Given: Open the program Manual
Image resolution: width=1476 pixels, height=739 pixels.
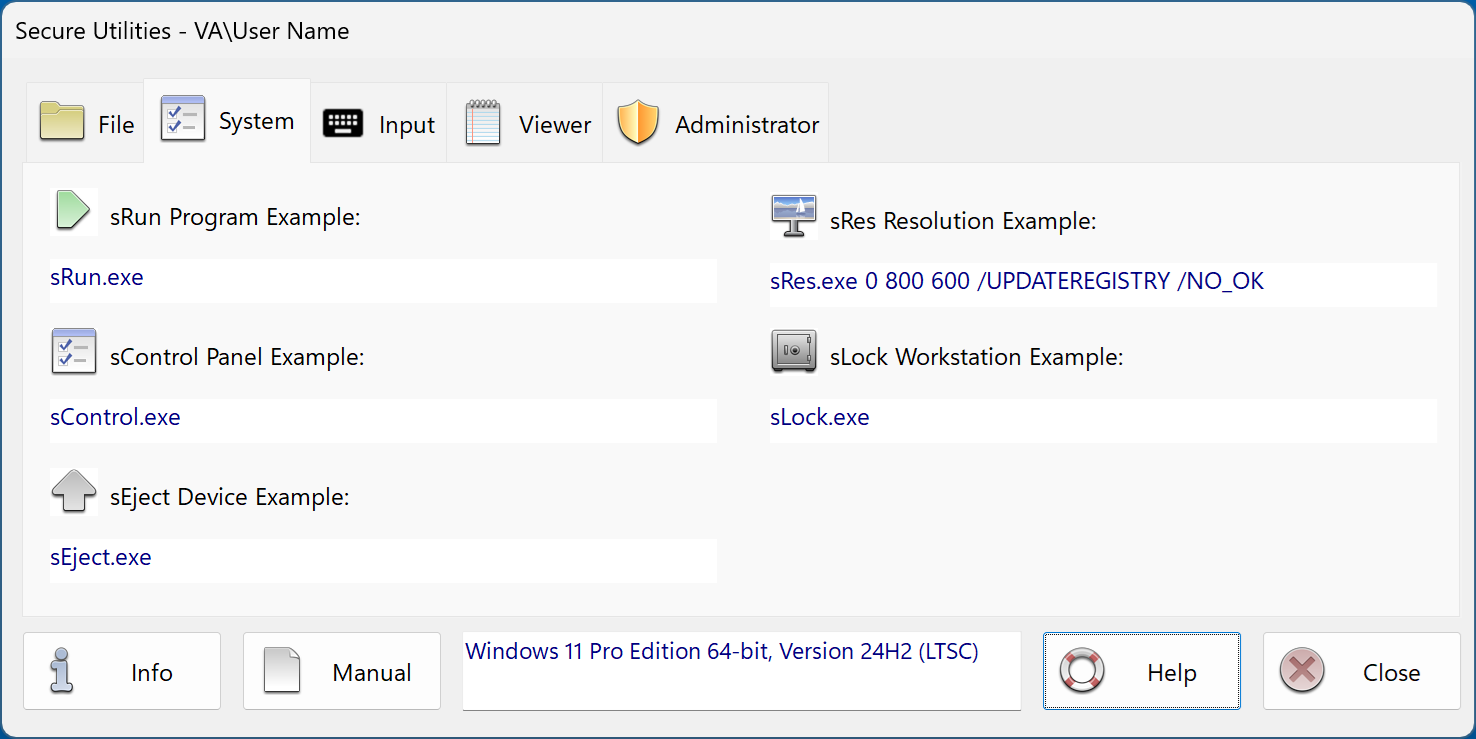Looking at the screenshot, I should [x=341, y=671].
